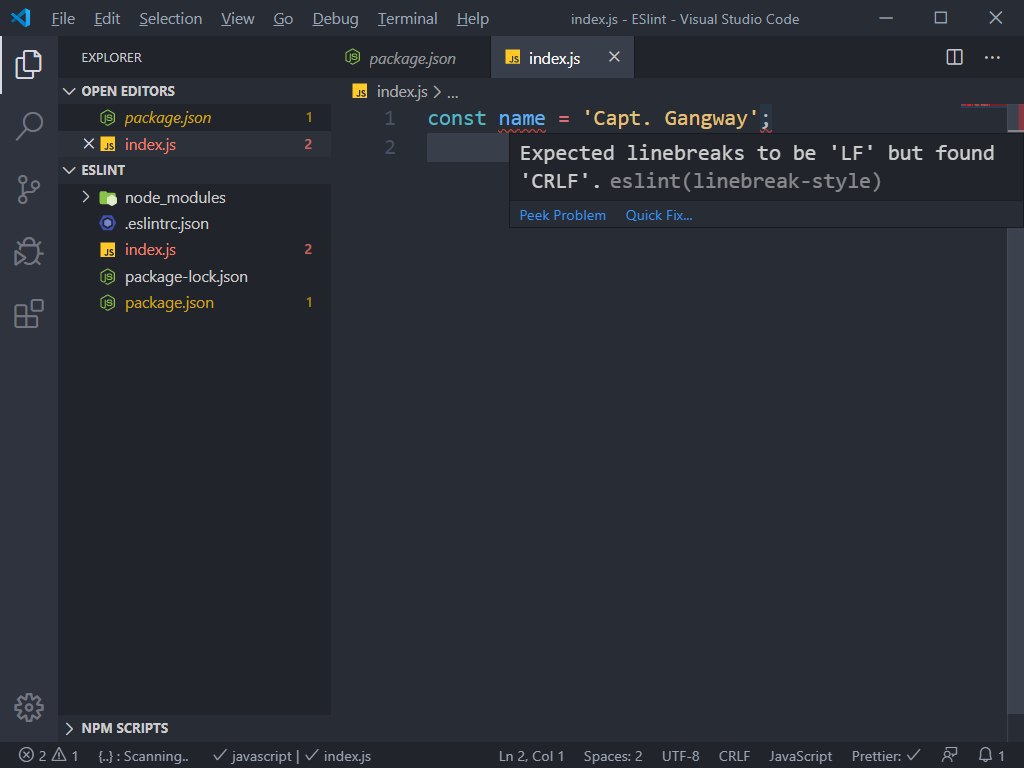Open index.js under ESLINT folder

[x=195, y=249]
